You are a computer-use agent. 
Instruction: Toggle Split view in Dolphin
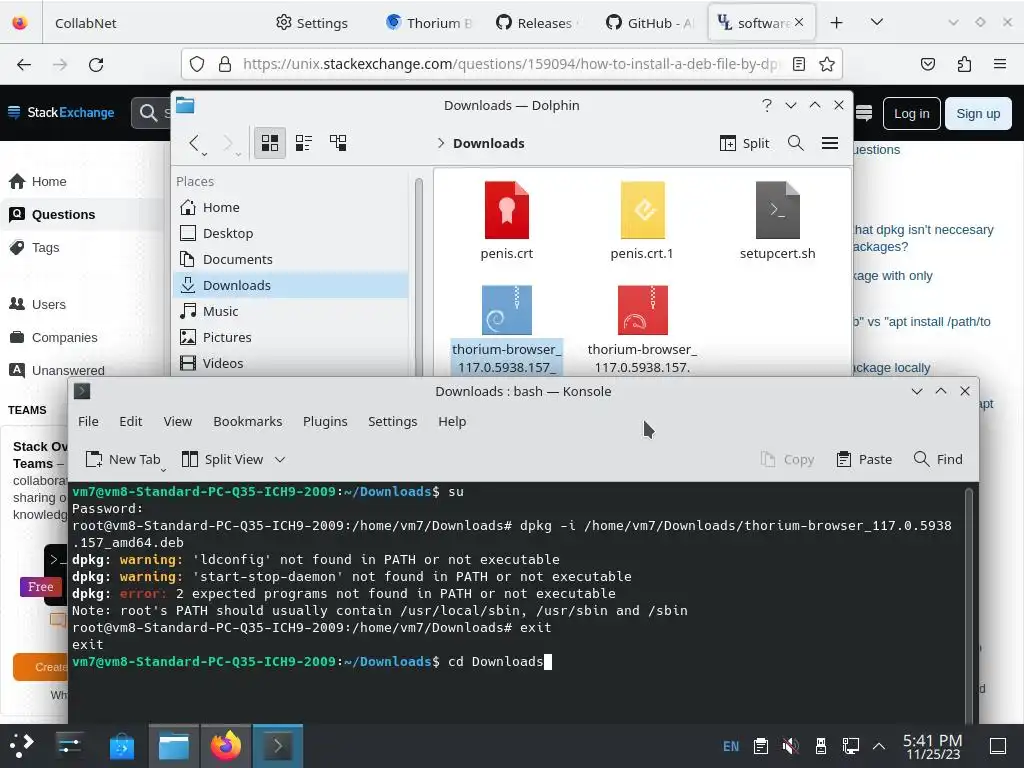(744, 143)
